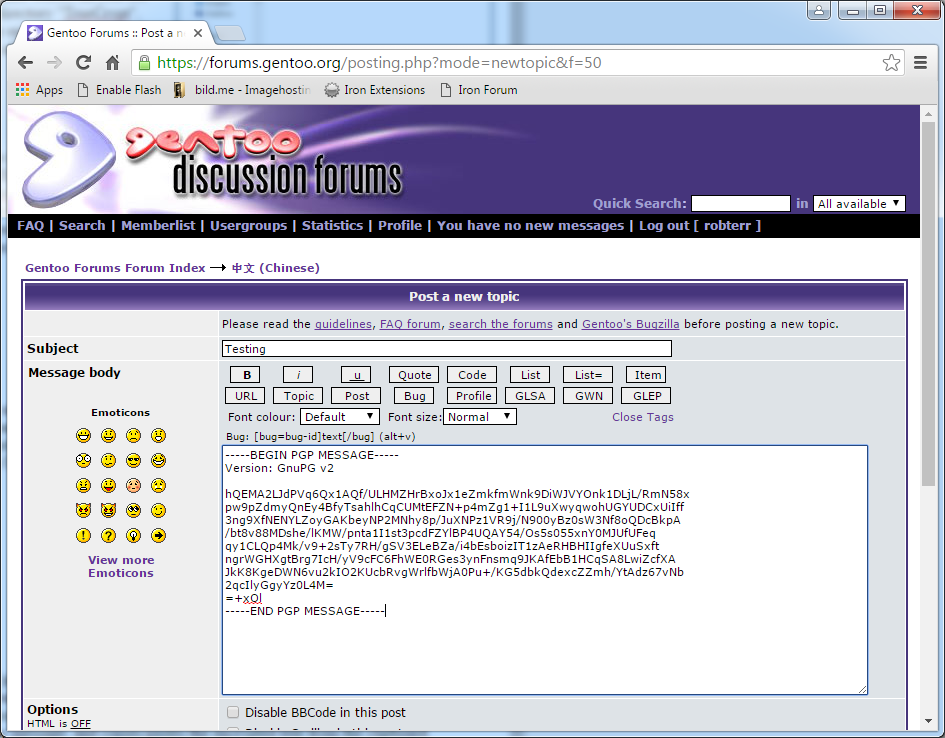Click the underline u tag button

[356, 375]
